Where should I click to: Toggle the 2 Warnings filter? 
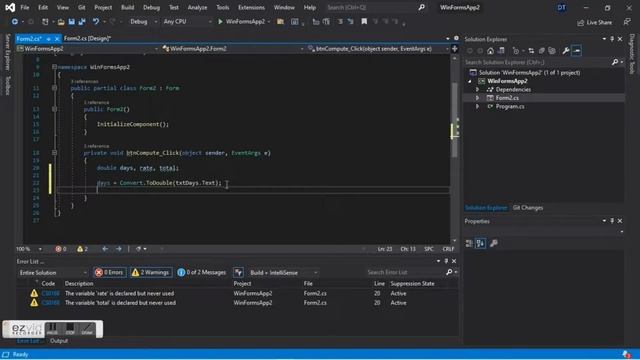pyautogui.click(x=151, y=272)
